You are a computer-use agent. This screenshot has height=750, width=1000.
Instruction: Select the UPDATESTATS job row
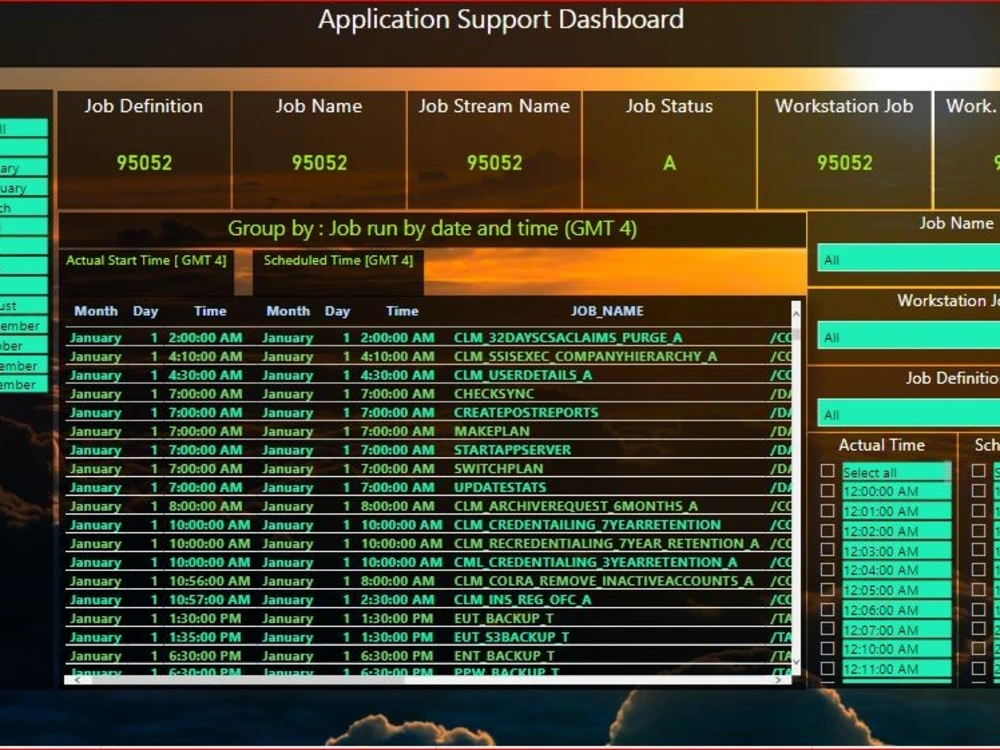[x=429, y=487]
